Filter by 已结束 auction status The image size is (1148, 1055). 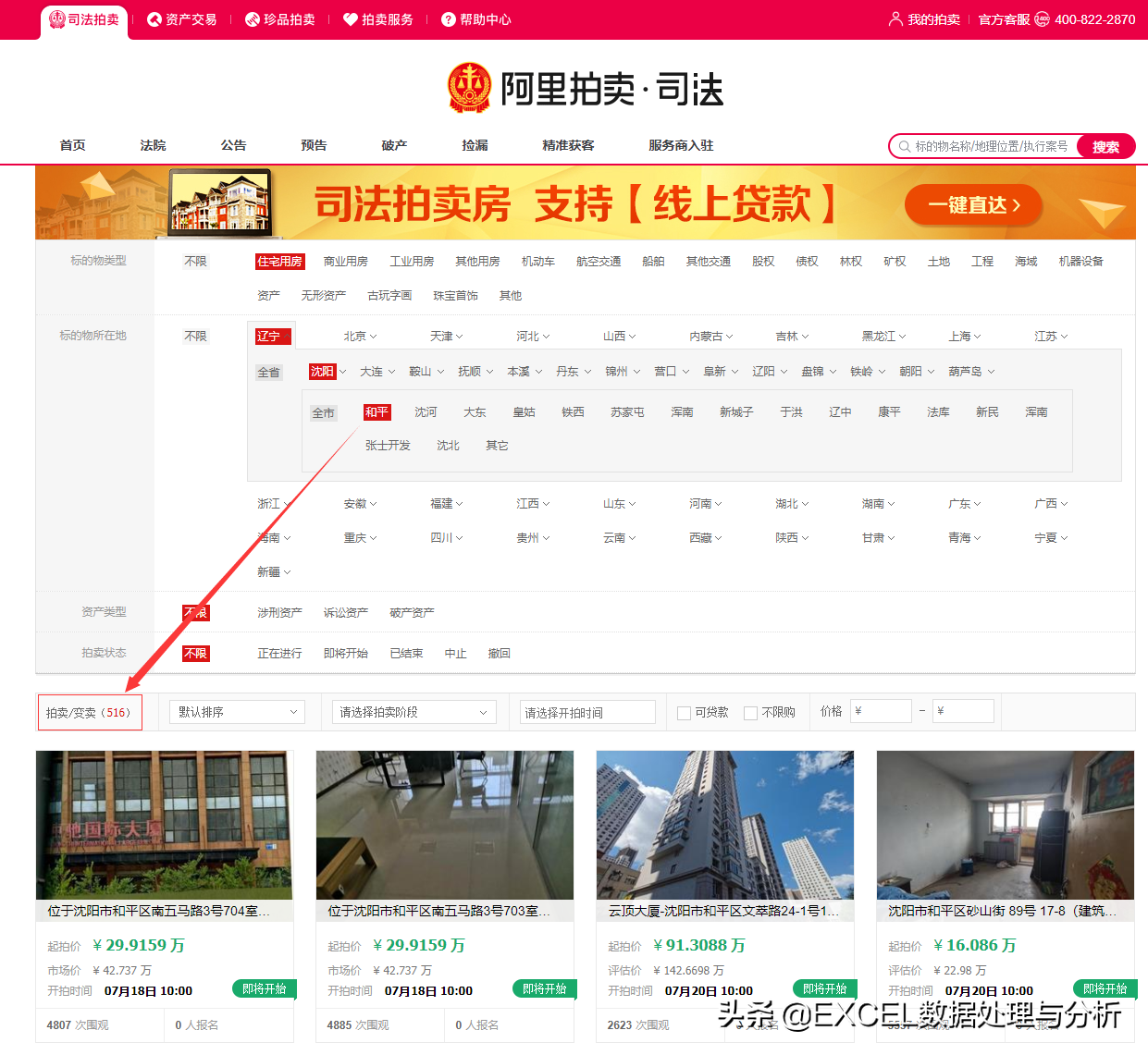tap(406, 654)
